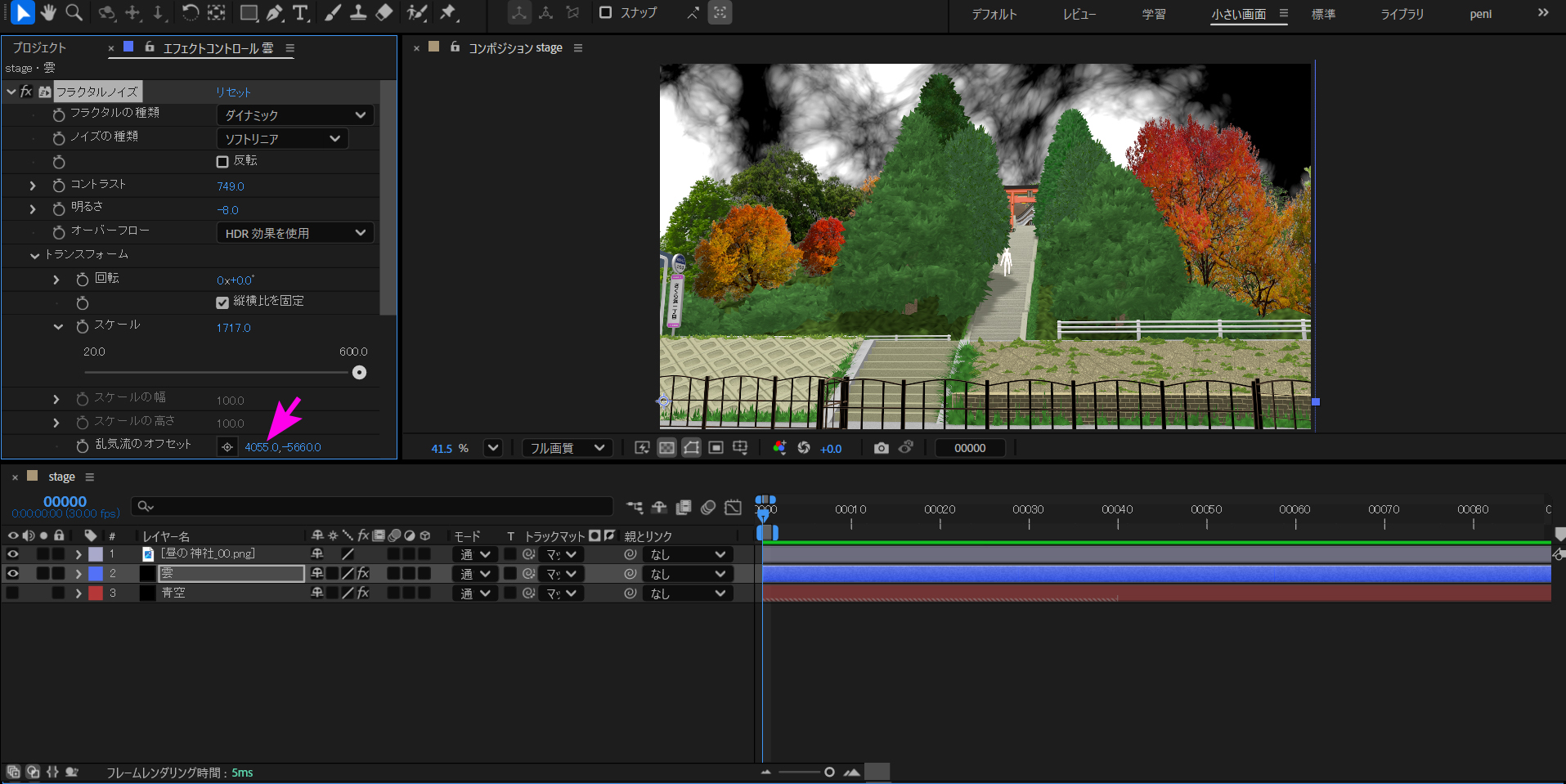Click the スケール slider handle
This screenshot has width=1566, height=784.
[x=359, y=373]
